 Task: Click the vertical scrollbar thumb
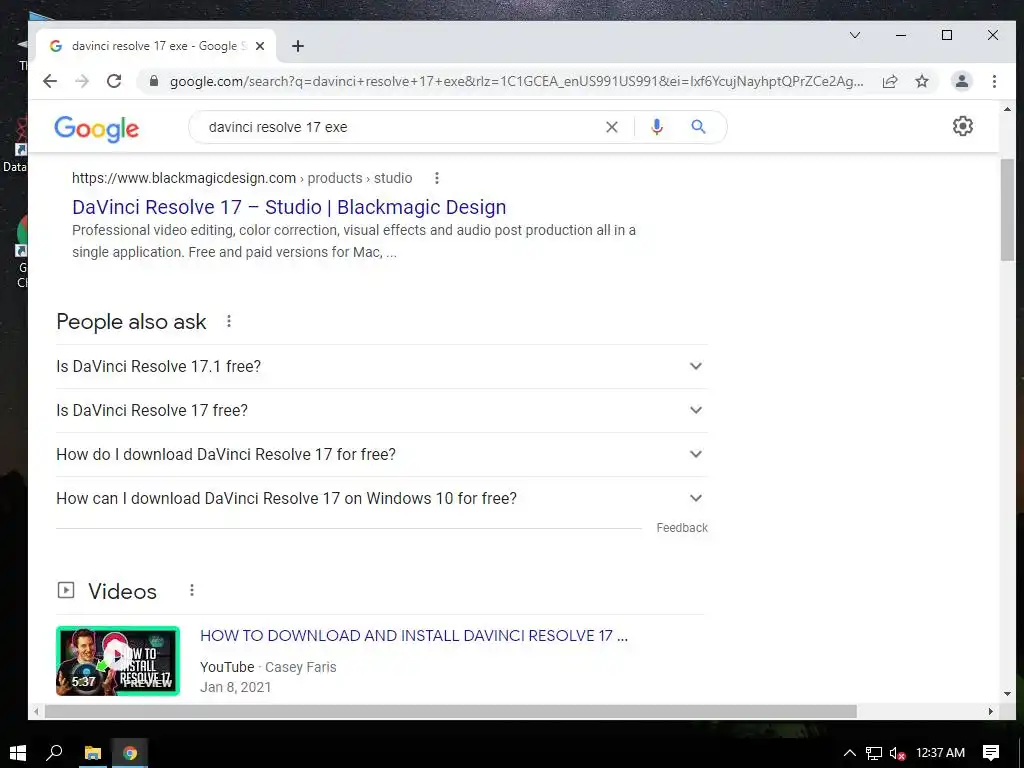tap(1007, 209)
